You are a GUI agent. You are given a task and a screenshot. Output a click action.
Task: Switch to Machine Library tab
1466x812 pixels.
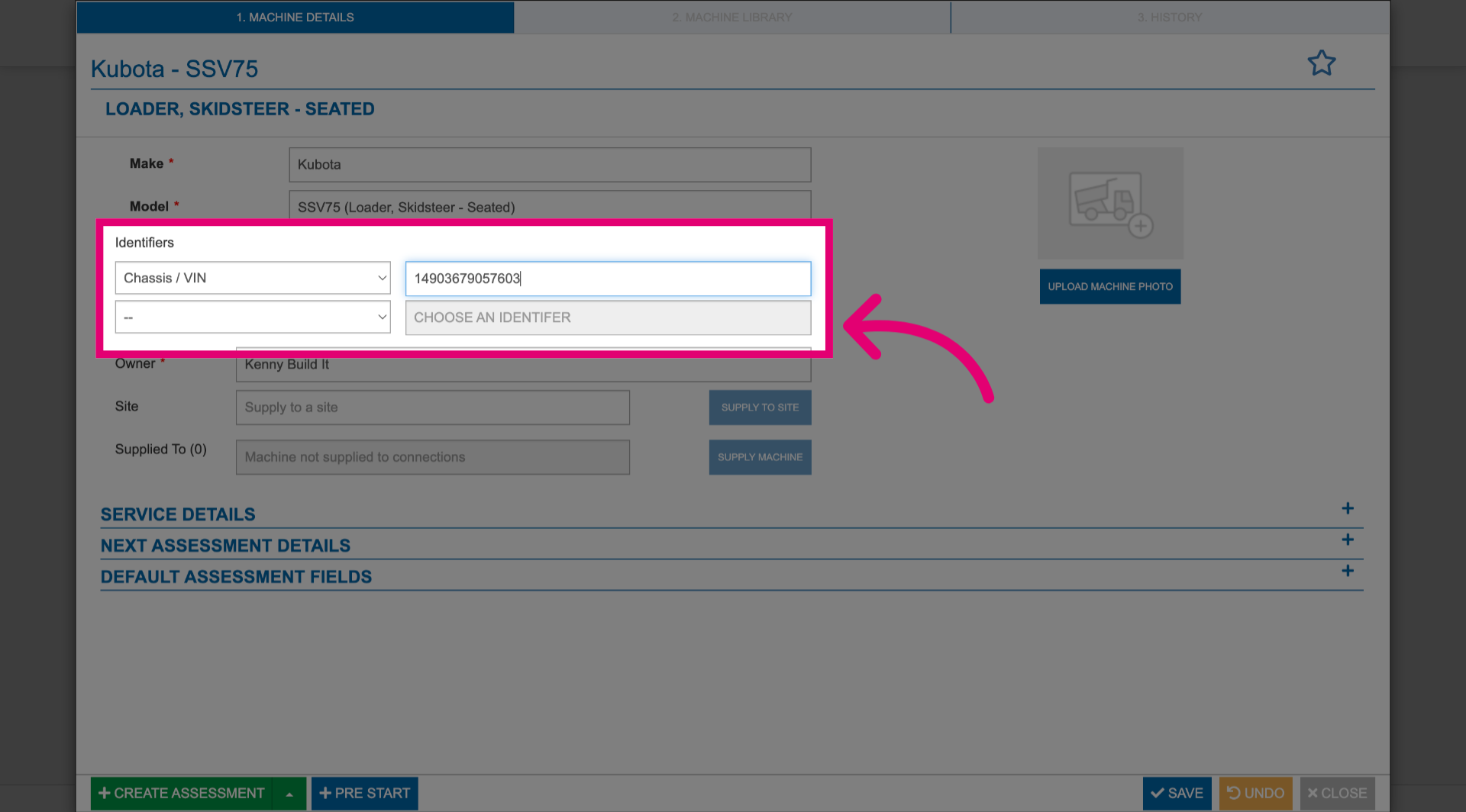click(x=732, y=17)
